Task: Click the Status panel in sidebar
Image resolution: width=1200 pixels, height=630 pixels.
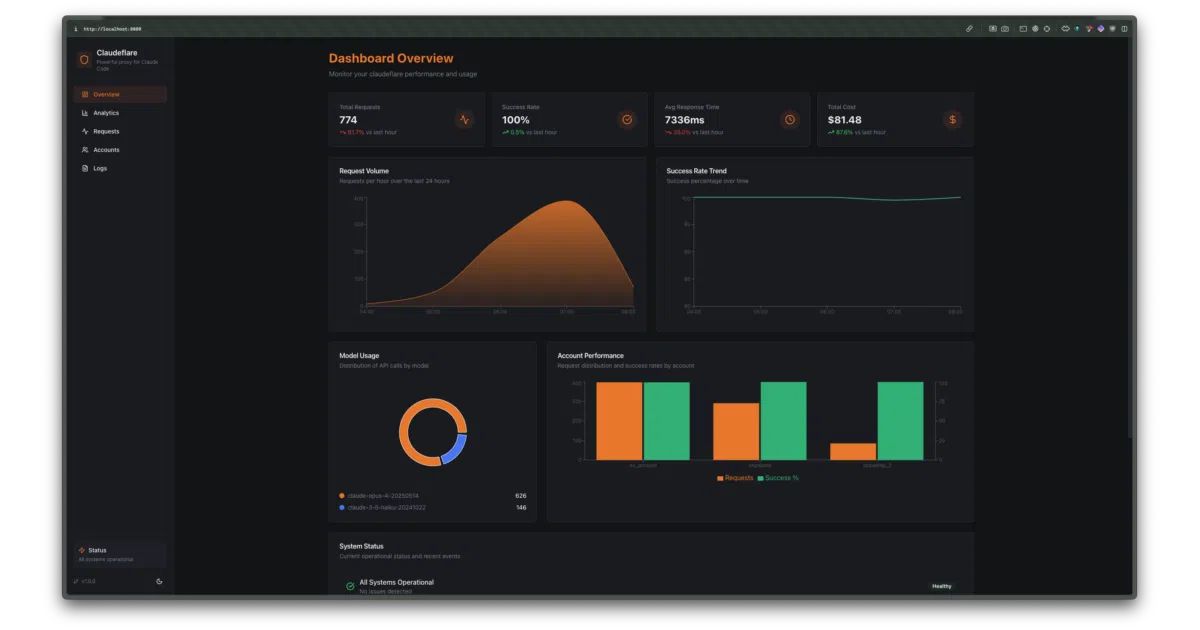Action: (120, 554)
